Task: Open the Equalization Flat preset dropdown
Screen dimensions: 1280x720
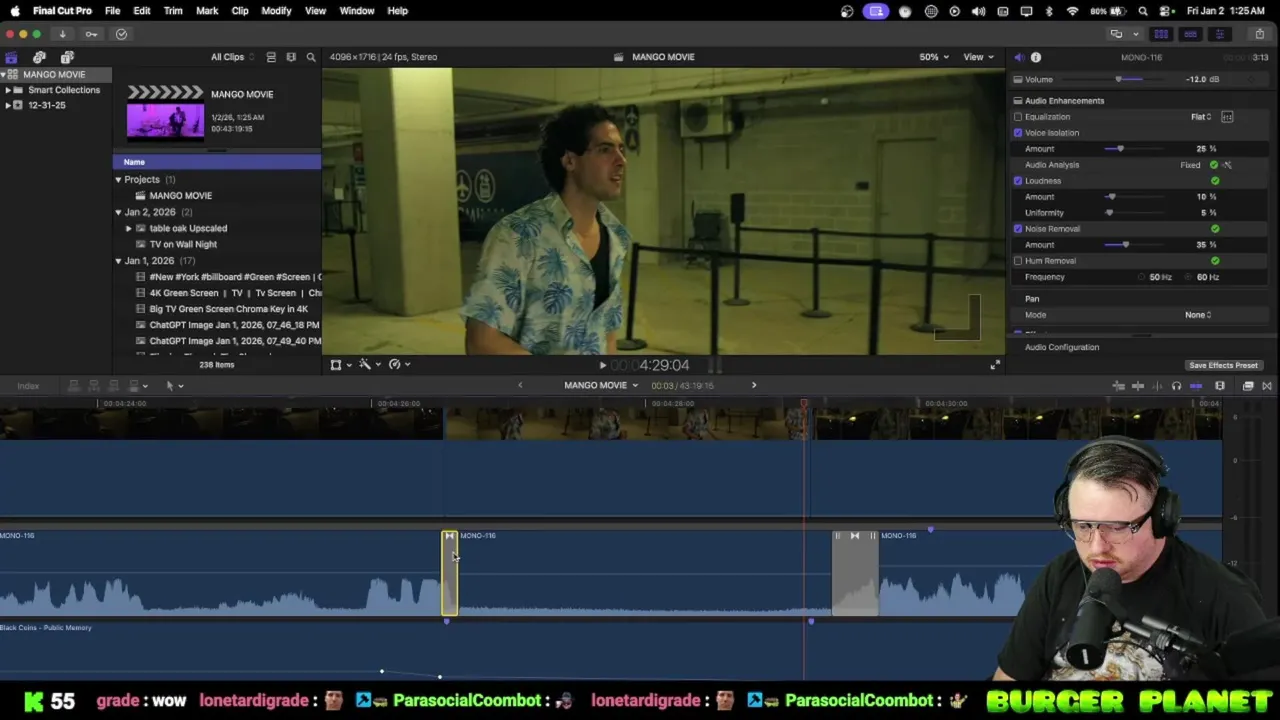Action: 1201,117
